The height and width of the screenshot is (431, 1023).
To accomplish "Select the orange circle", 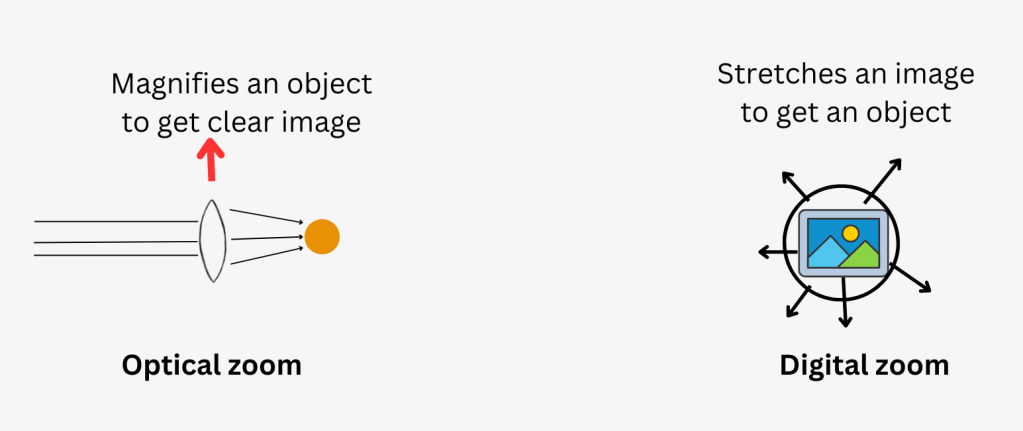I will [322, 237].
